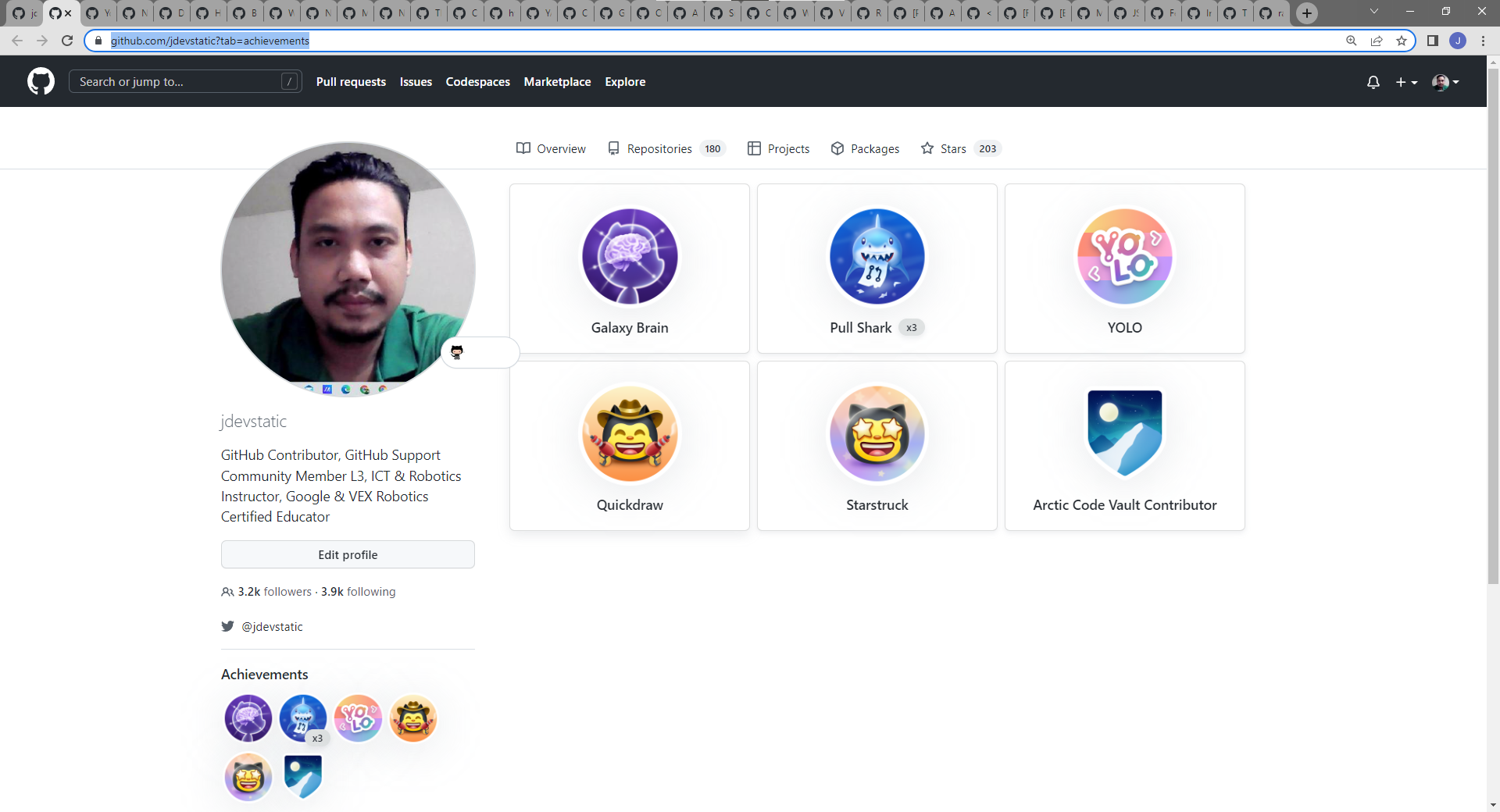Open the @jdevstatic Twitter link
This screenshot has height=812, width=1500.
pos(272,627)
